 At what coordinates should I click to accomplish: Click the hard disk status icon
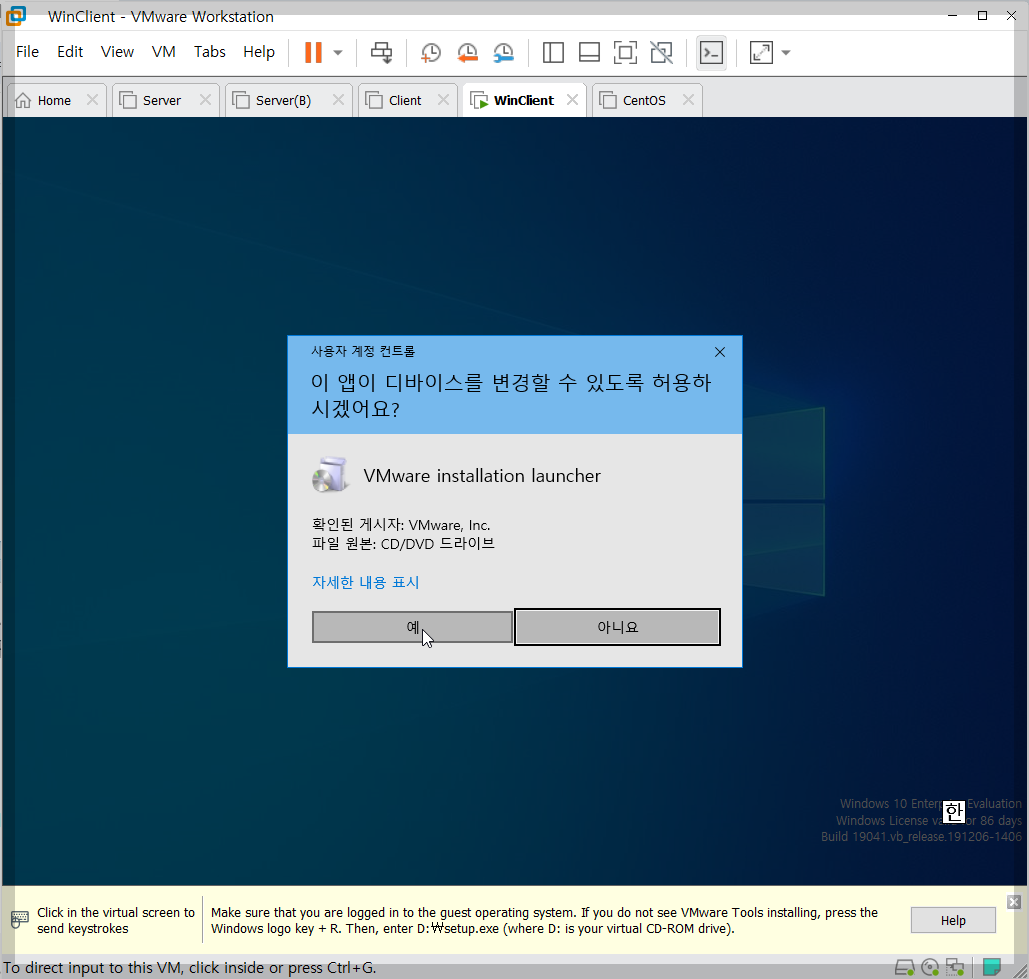point(905,967)
